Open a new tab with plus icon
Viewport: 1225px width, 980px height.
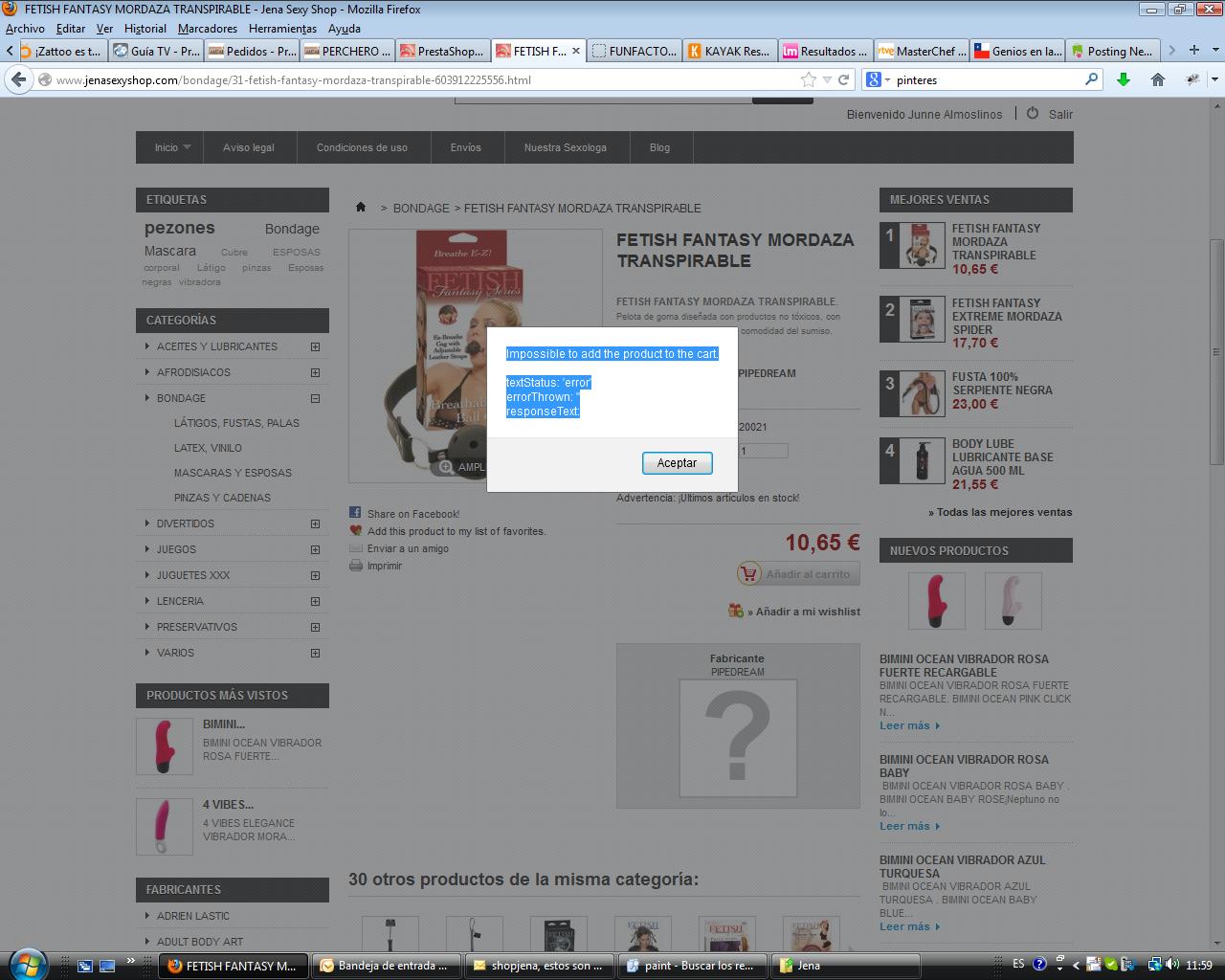(1194, 51)
